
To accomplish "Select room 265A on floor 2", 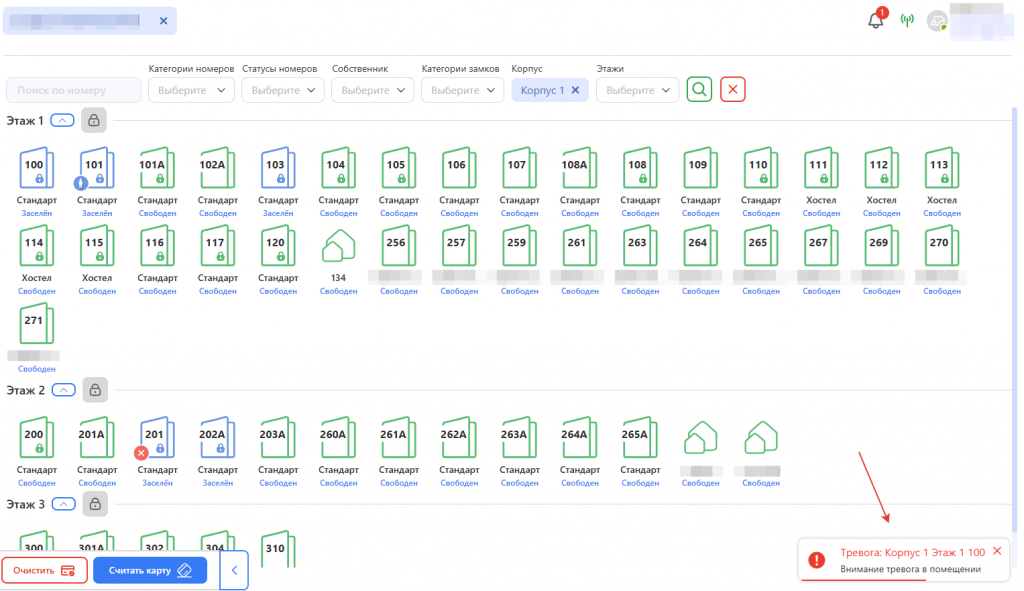I will click(x=640, y=438).
